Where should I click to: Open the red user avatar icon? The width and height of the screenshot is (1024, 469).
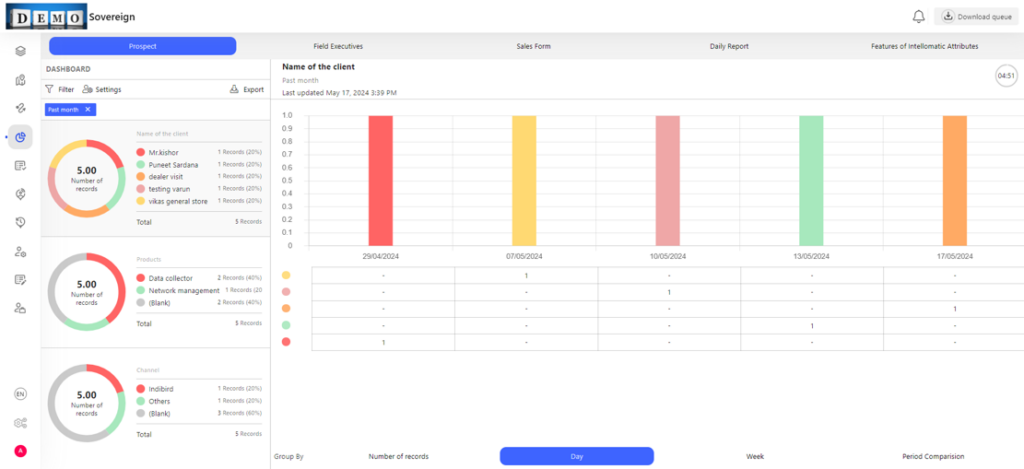pos(20,451)
